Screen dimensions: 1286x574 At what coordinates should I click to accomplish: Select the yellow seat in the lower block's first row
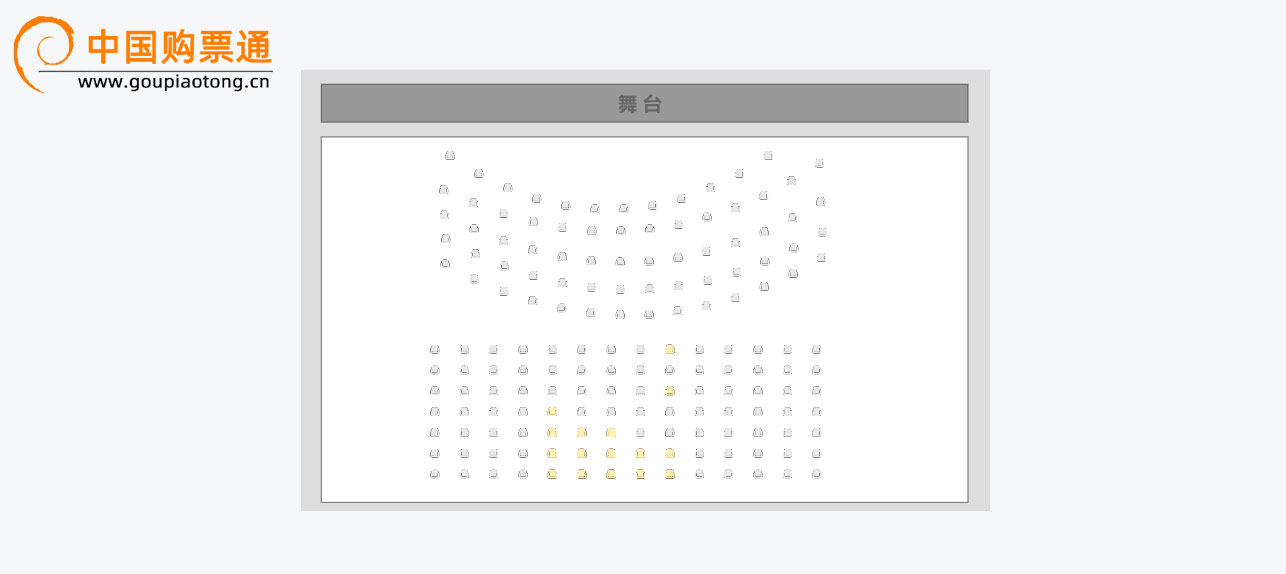point(670,349)
